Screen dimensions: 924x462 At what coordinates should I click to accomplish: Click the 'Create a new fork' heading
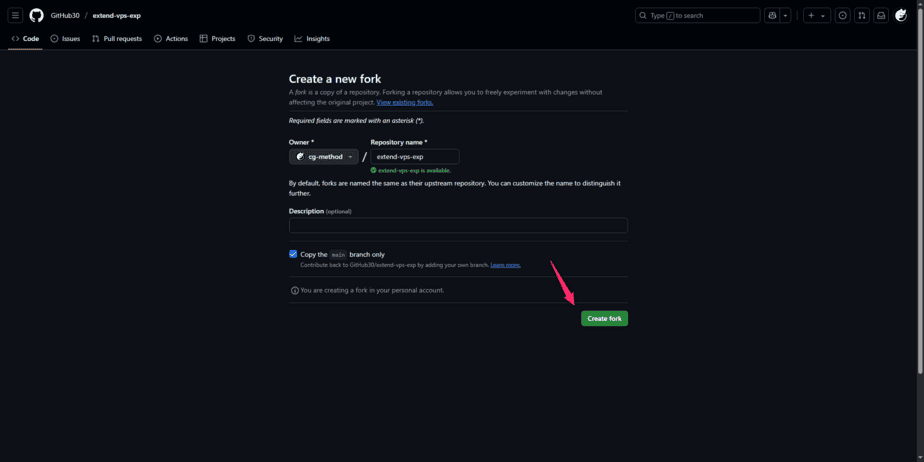pyautogui.click(x=335, y=79)
